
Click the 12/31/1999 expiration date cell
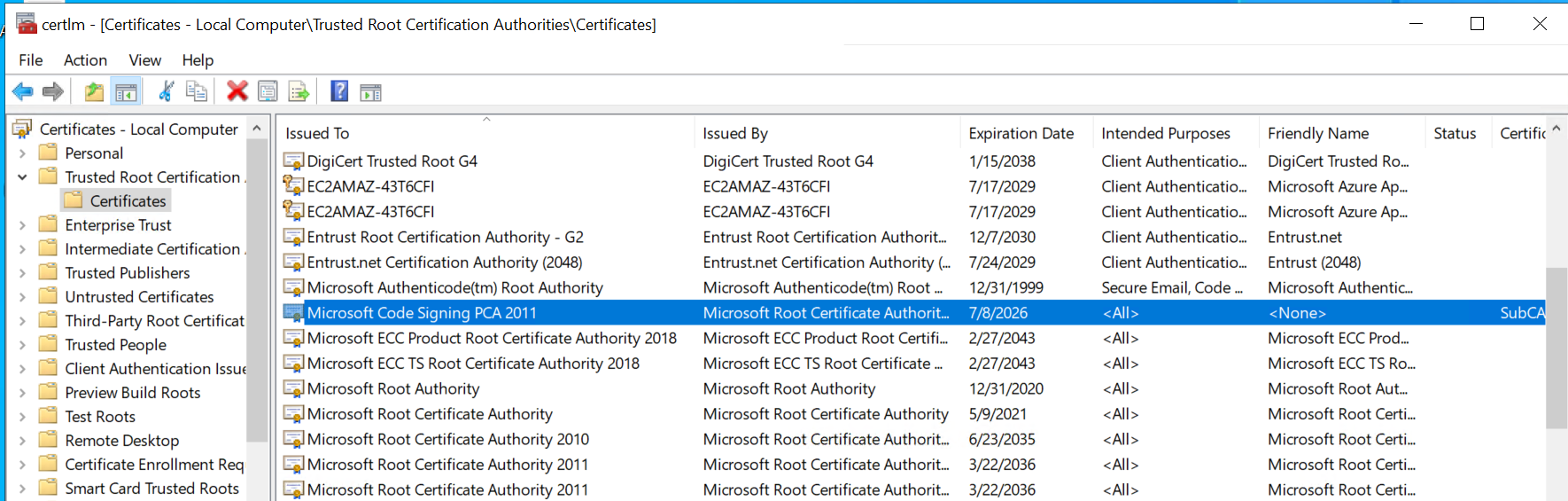click(1006, 287)
